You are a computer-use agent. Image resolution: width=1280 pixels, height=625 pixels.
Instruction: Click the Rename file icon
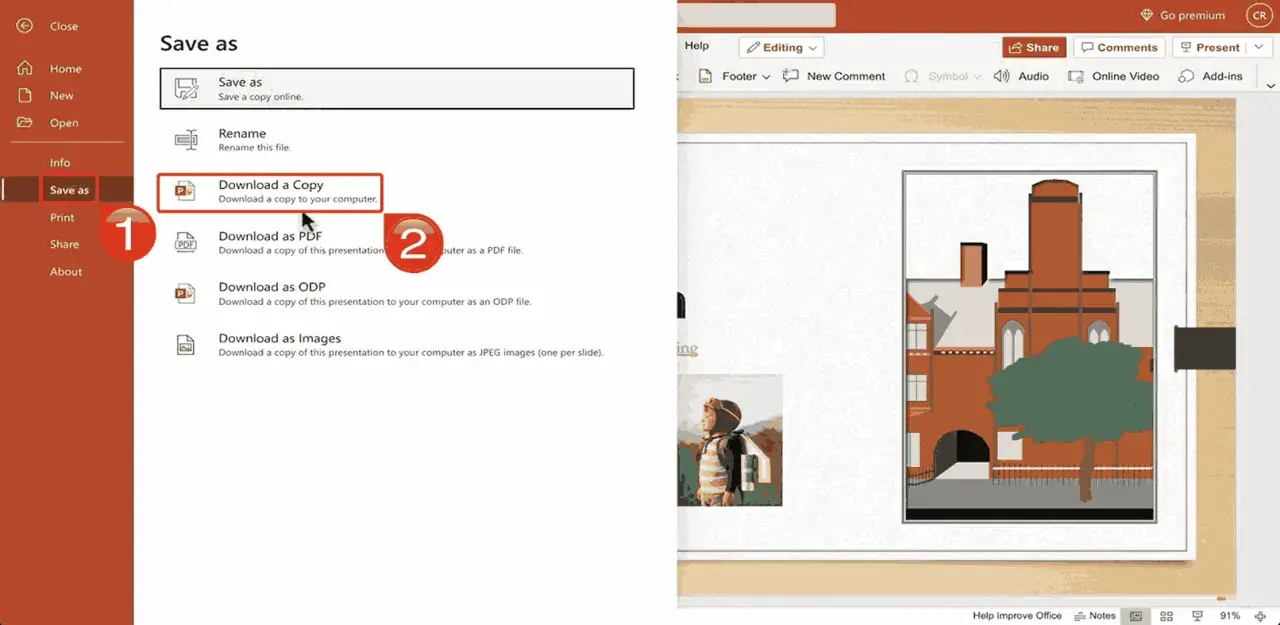[x=186, y=140]
